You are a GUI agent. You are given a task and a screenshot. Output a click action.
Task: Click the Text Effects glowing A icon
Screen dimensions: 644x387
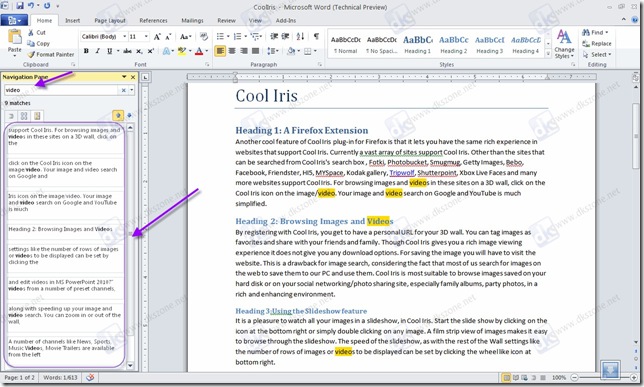coord(166,51)
